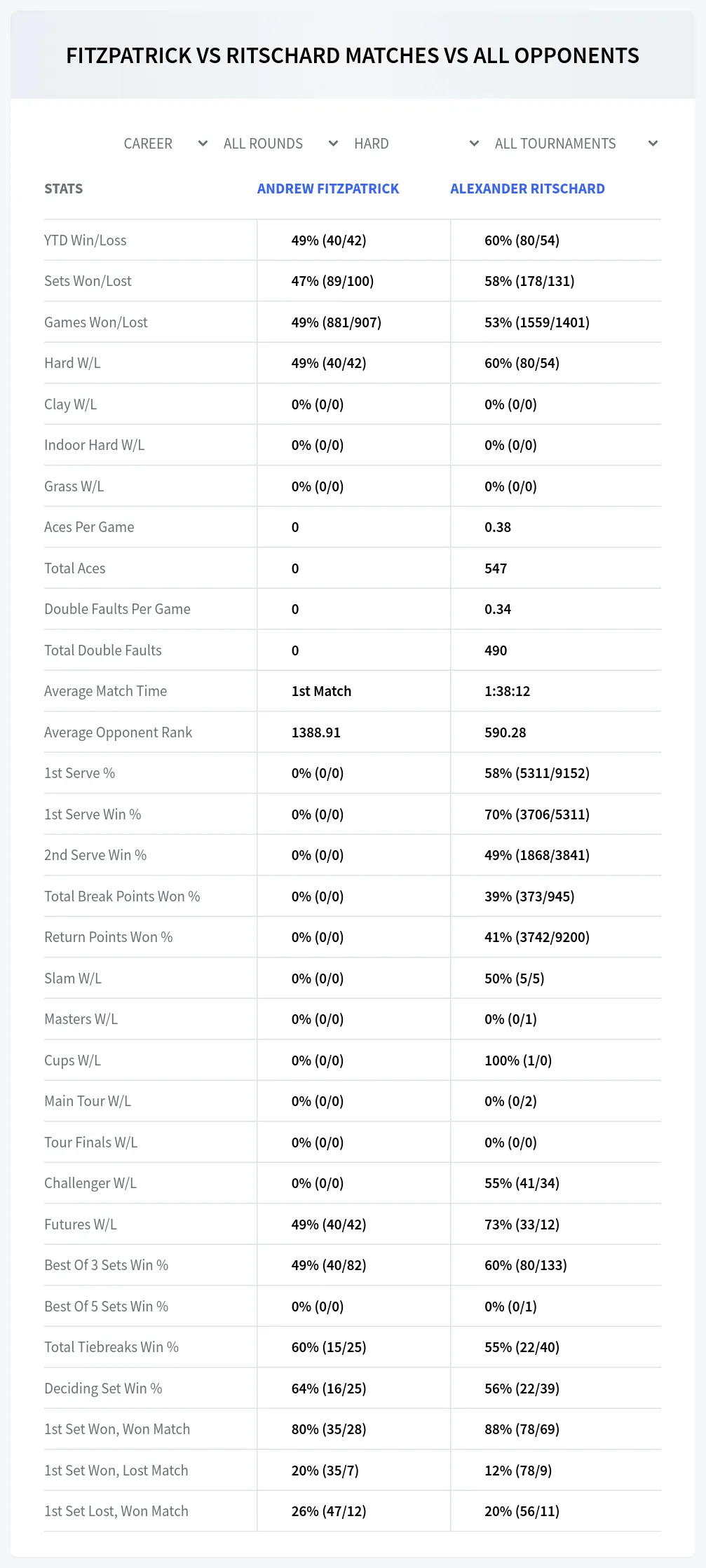Viewport: 706px width, 1568px height.
Task: Expand the ALL ROUNDS dropdown
Action: (x=281, y=144)
